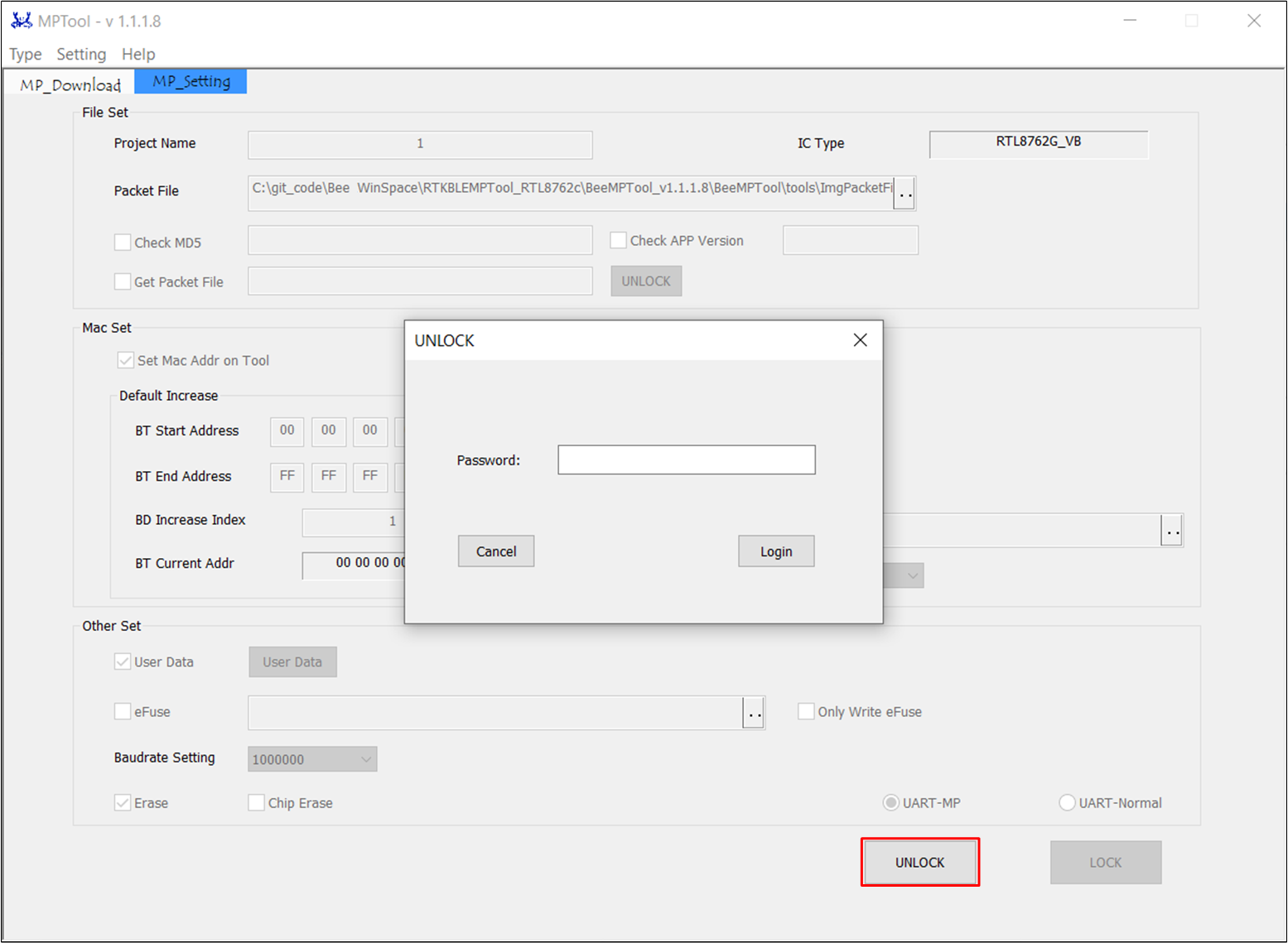
Task: Click the eFuse file browse ellipsis button
Action: coord(753,713)
